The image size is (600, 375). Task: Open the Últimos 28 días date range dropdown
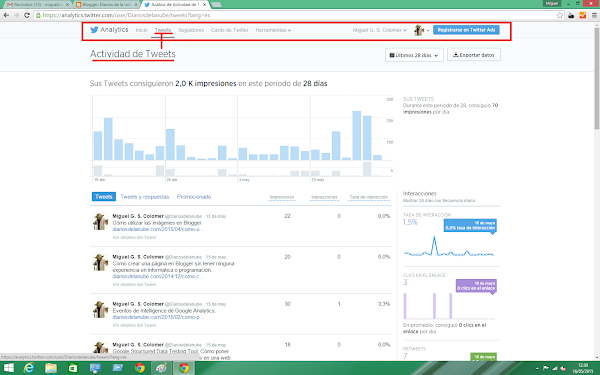[x=414, y=55]
